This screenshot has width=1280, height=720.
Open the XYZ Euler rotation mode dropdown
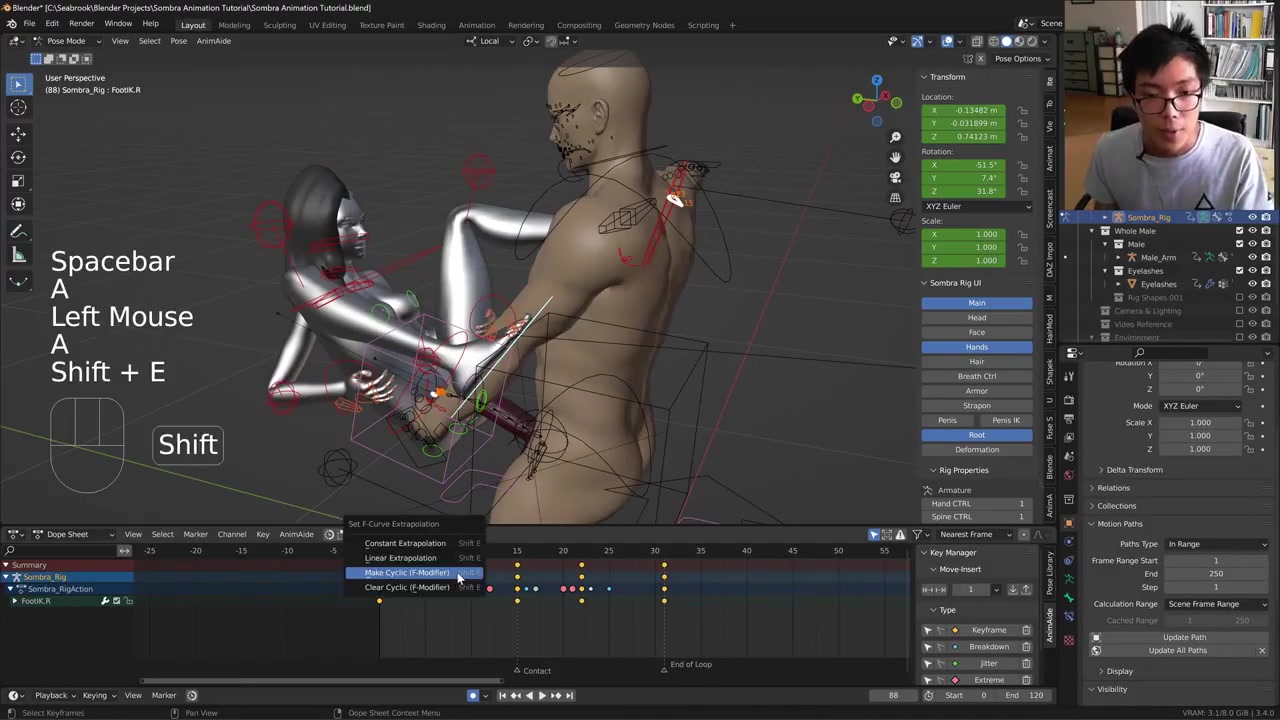click(x=977, y=206)
